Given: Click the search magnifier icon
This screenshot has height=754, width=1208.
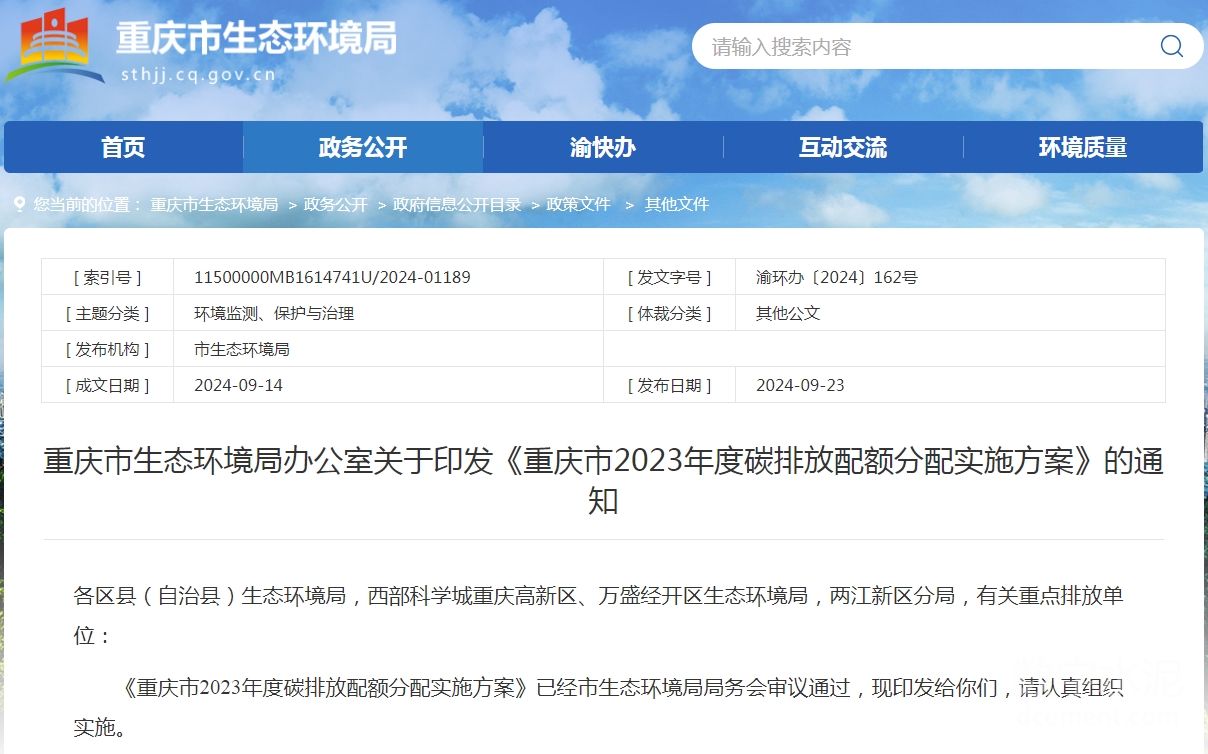Looking at the screenshot, I should click(x=1171, y=46).
